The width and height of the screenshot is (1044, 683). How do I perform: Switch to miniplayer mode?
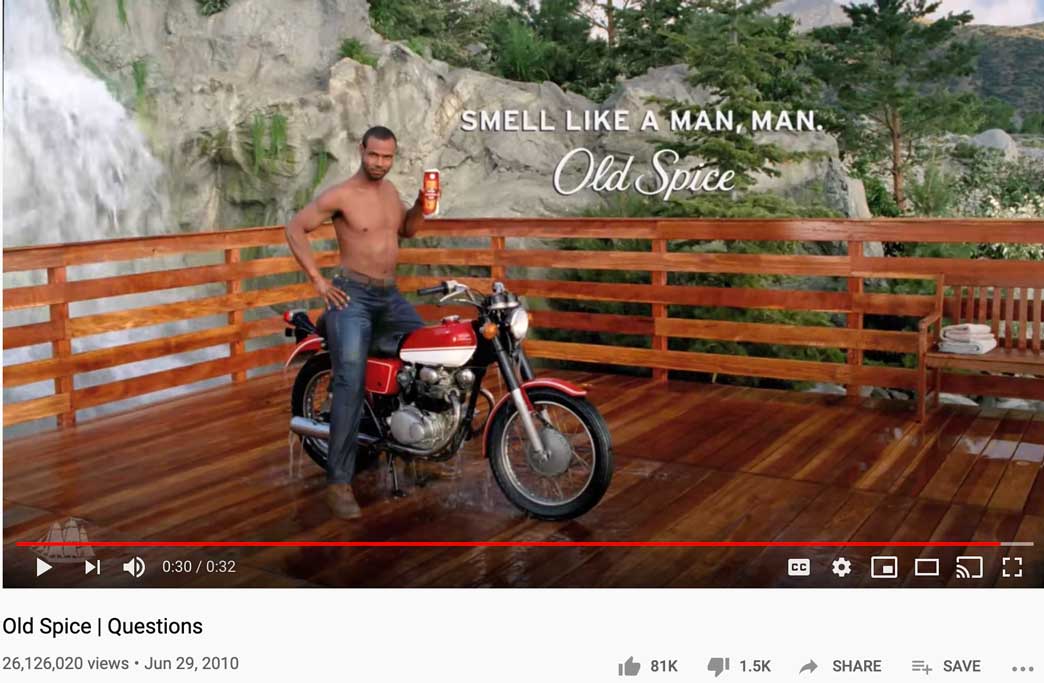[x=884, y=567]
